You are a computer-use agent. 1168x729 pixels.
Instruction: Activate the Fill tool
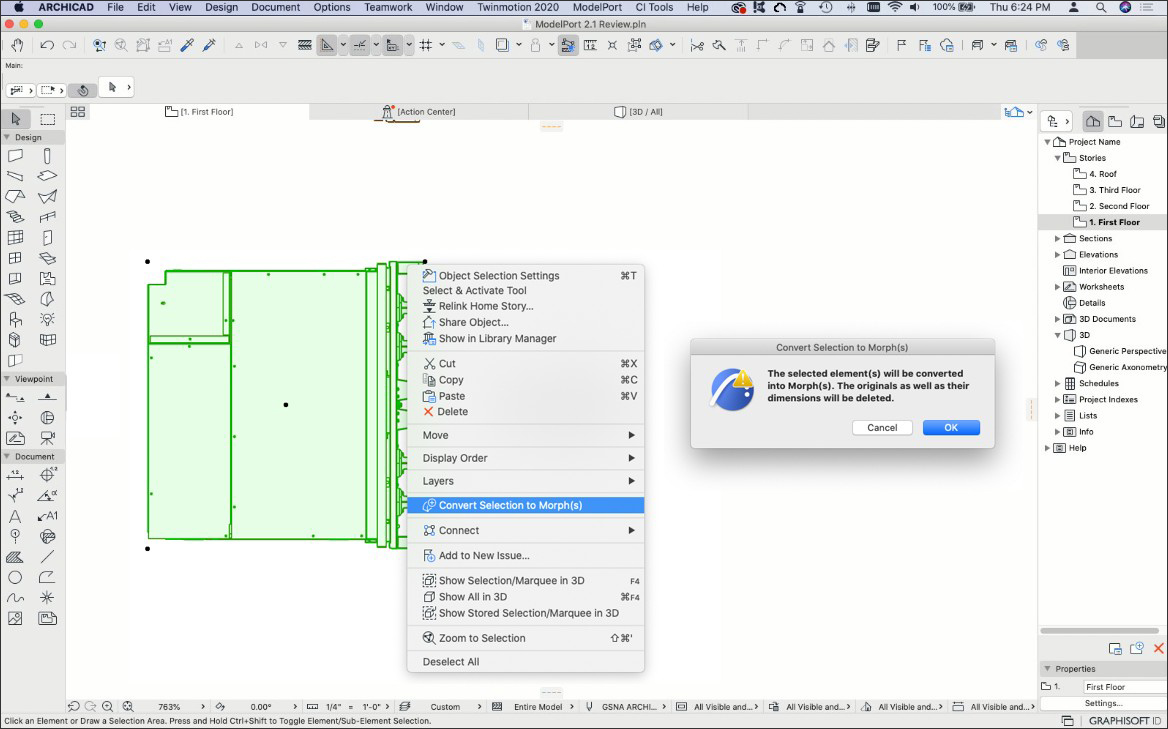15,557
